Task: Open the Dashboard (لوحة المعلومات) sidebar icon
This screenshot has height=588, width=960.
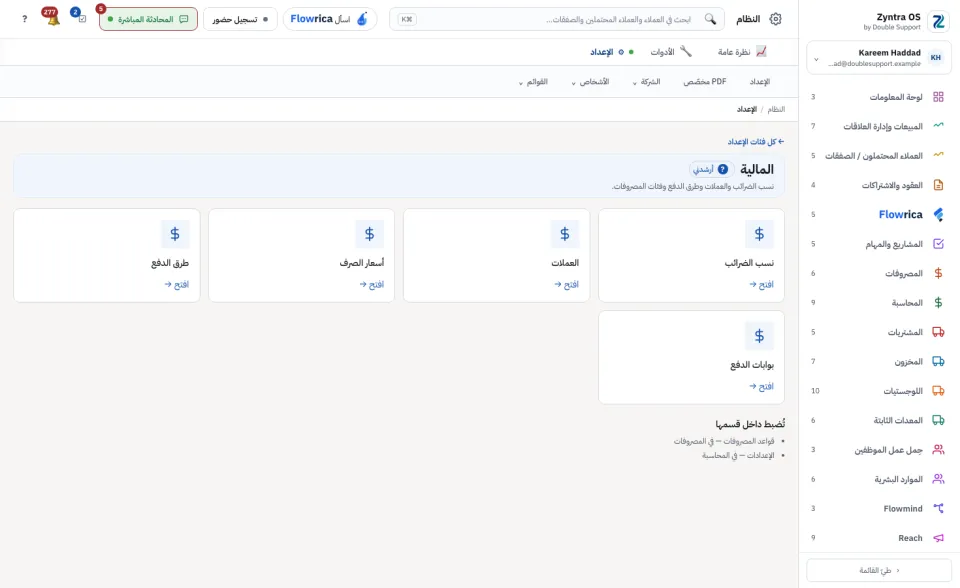Action: pyautogui.click(x=938, y=97)
